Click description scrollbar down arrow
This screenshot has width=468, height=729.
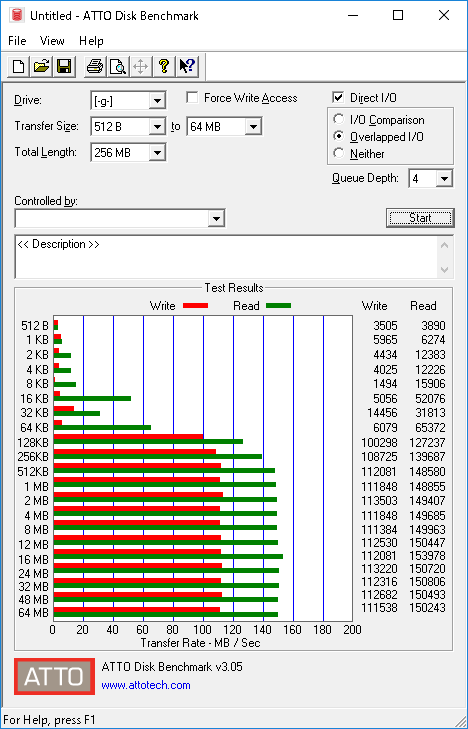pyautogui.click(x=444, y=270)
